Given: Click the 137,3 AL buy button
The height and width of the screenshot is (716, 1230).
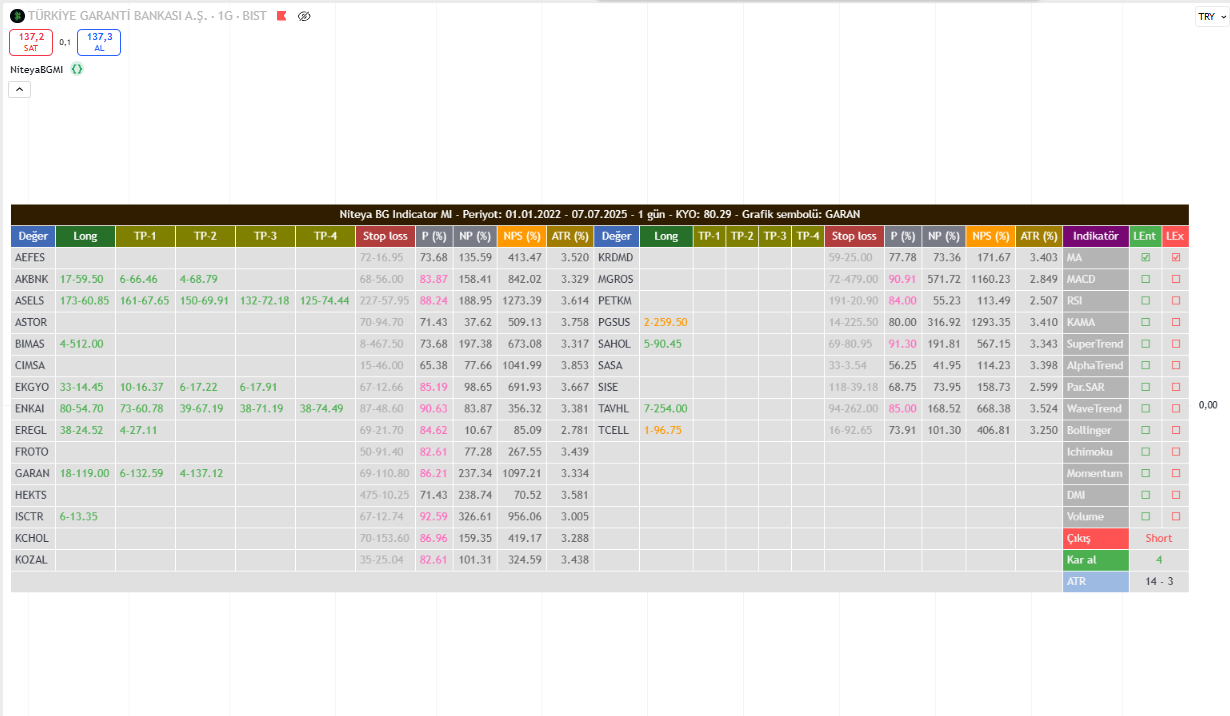Looking at the screenshot, I should (98, 42).
